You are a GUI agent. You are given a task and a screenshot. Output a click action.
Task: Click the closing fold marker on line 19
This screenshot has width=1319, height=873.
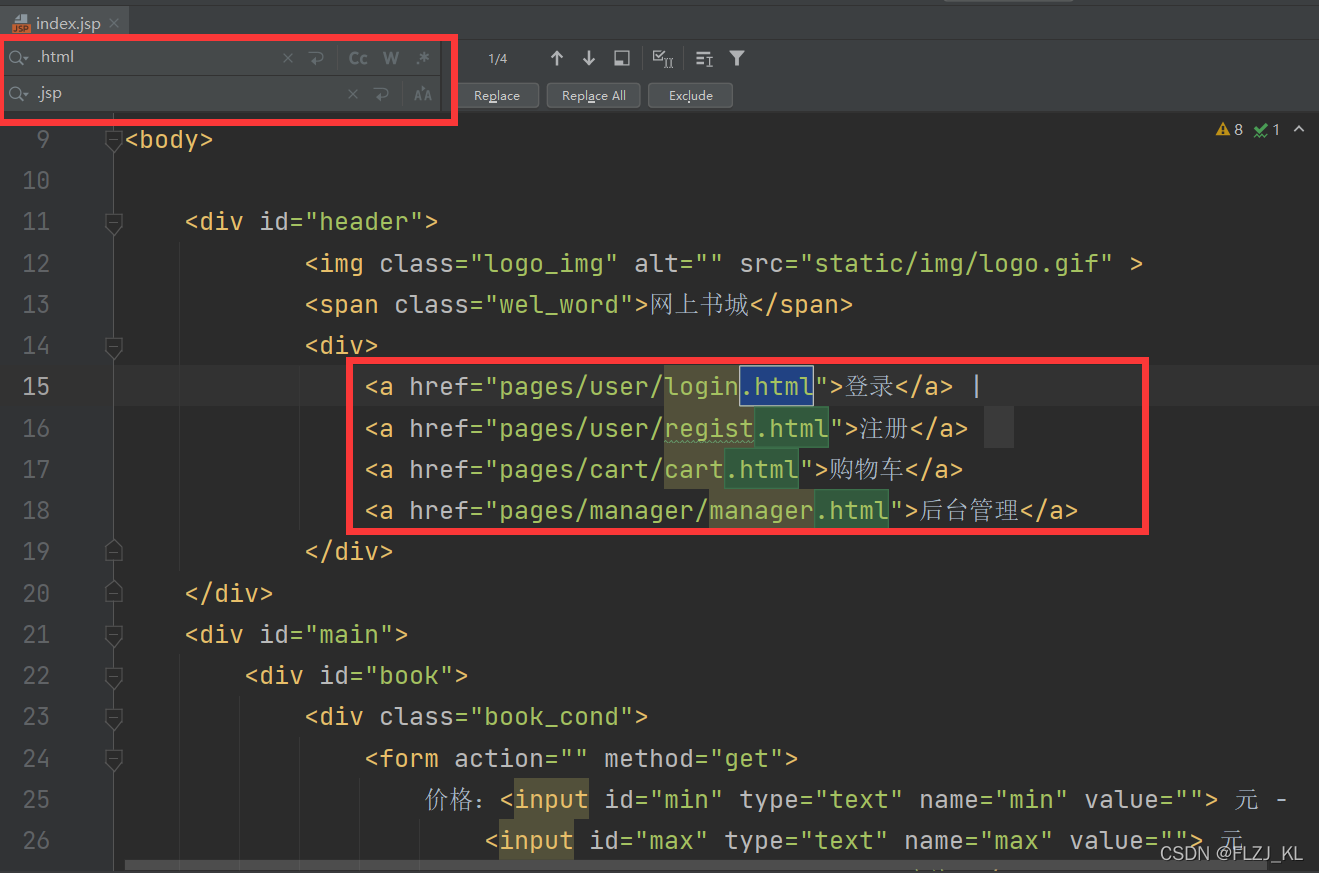coord(113,552)
